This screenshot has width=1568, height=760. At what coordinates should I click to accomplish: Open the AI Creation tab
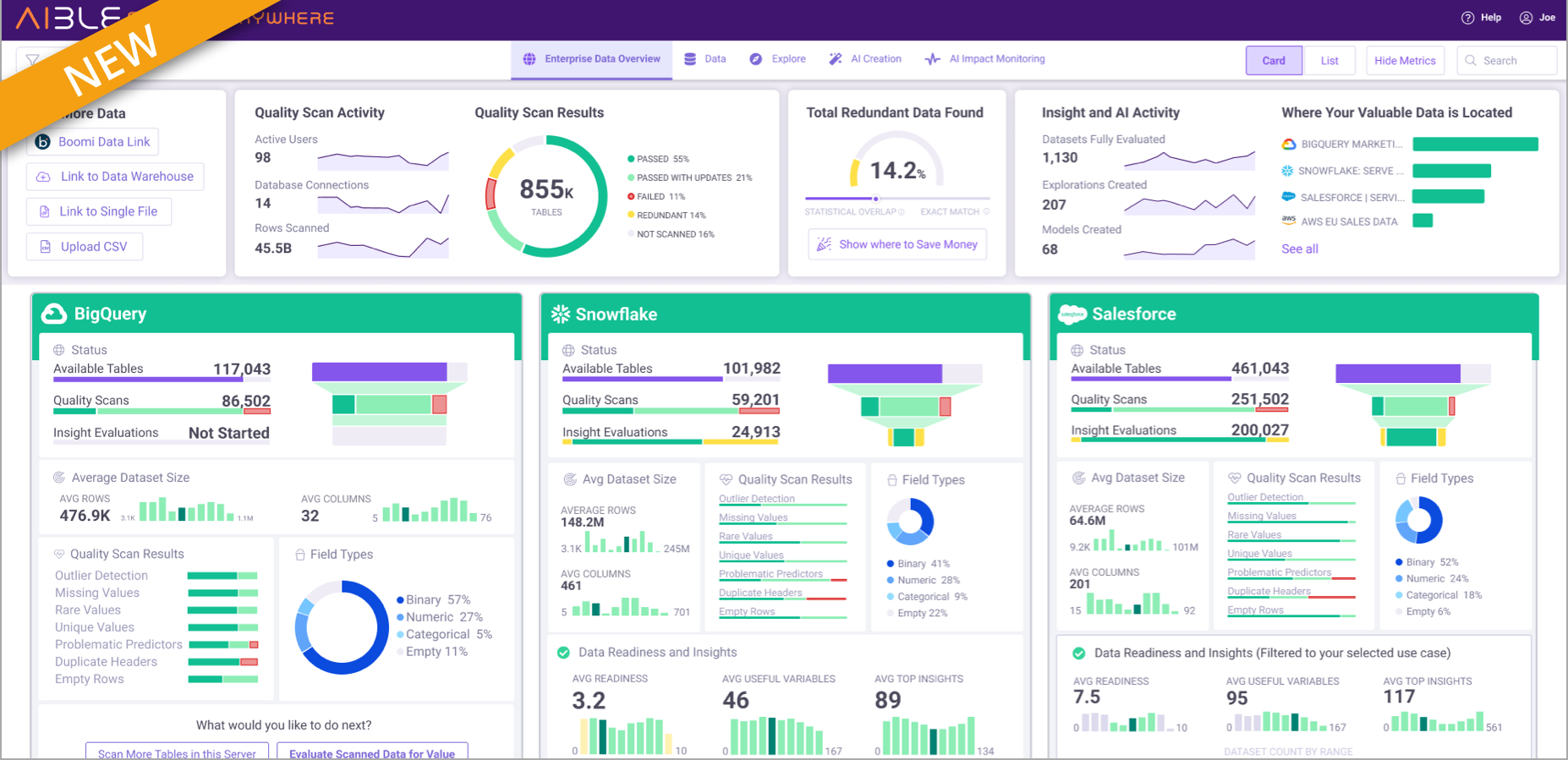[x=865, y=59]
